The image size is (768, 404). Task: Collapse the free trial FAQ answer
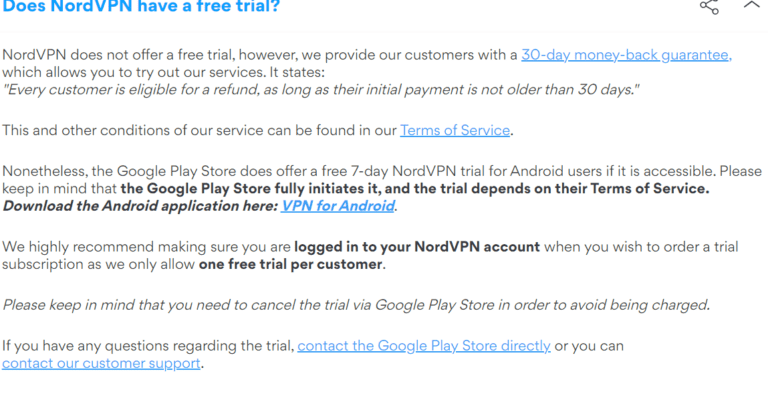[752, 6]
